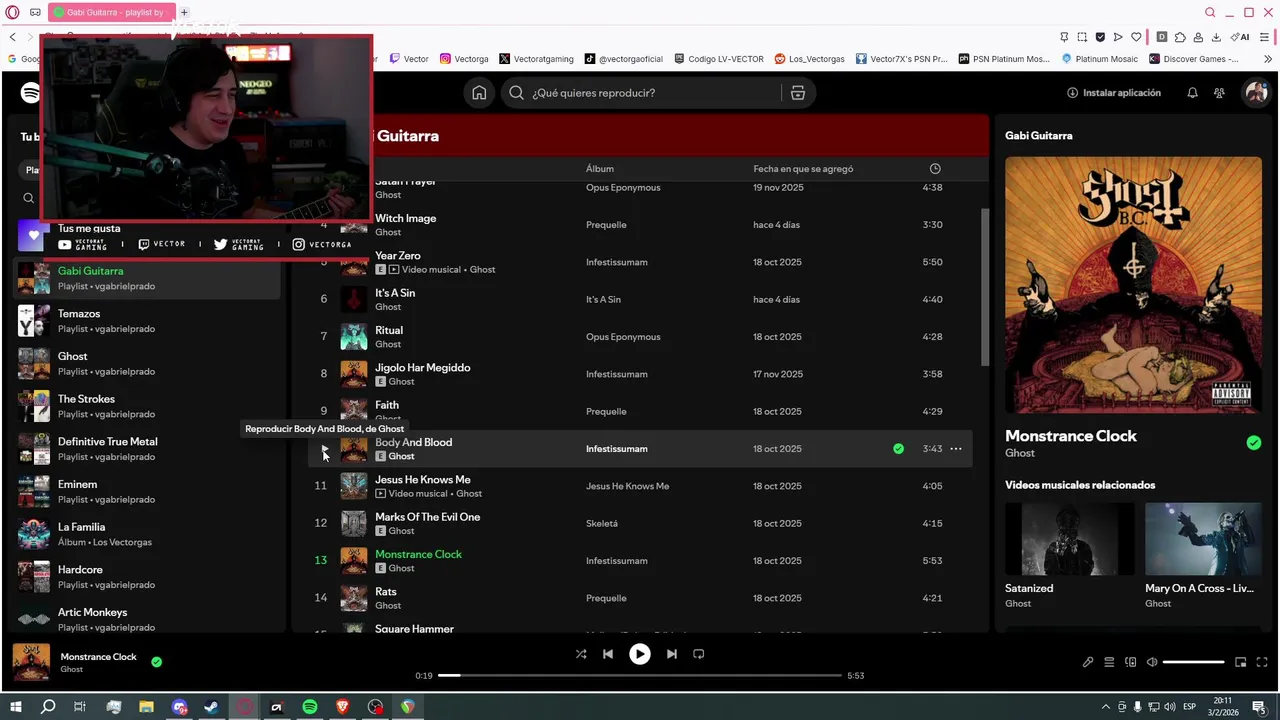1280x720 pixels.
Task: Open the Friend Activity icon
Action: (x=1219, y=93)
